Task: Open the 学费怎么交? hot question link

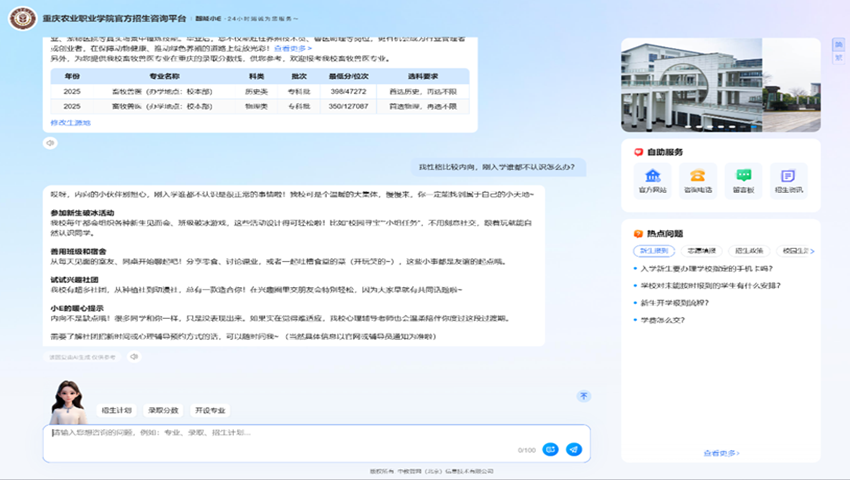Action: (x=662, y=319)
